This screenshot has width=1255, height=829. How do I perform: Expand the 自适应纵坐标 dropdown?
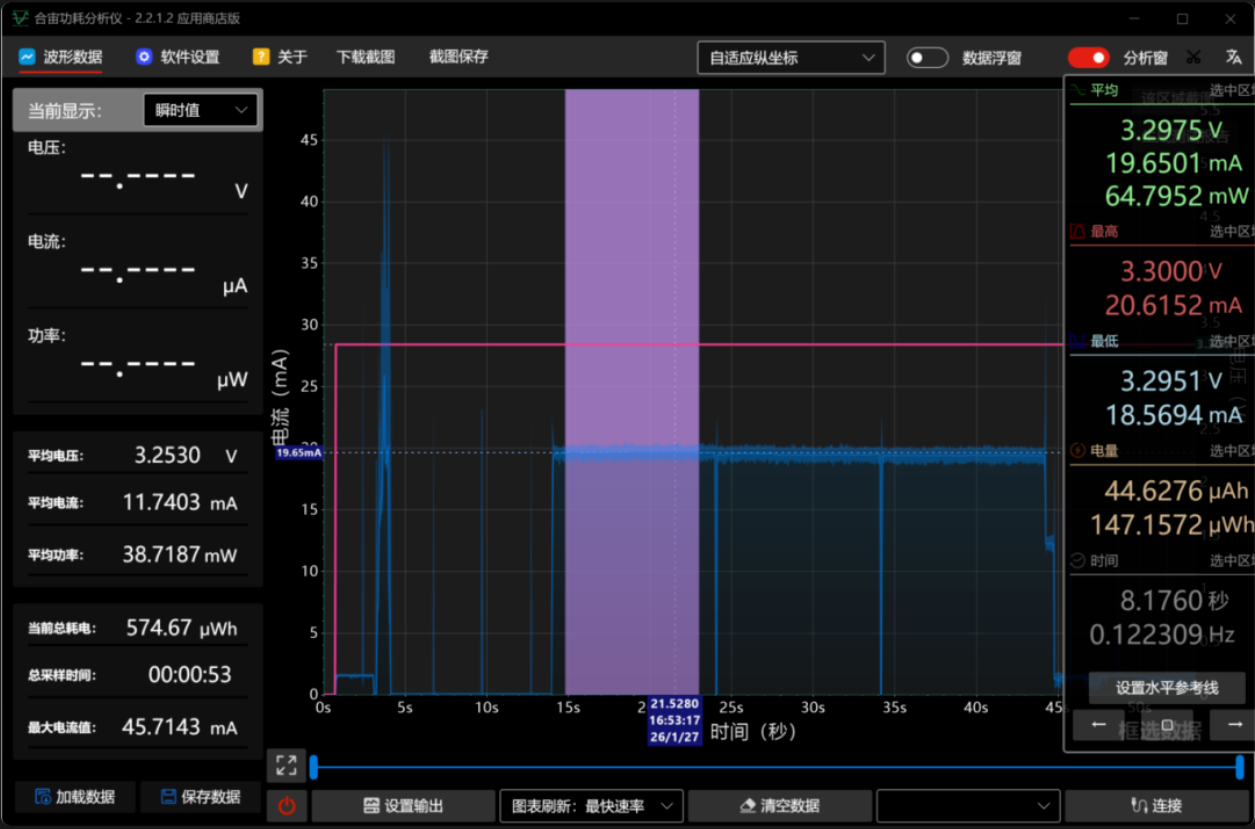pos(791,58)
